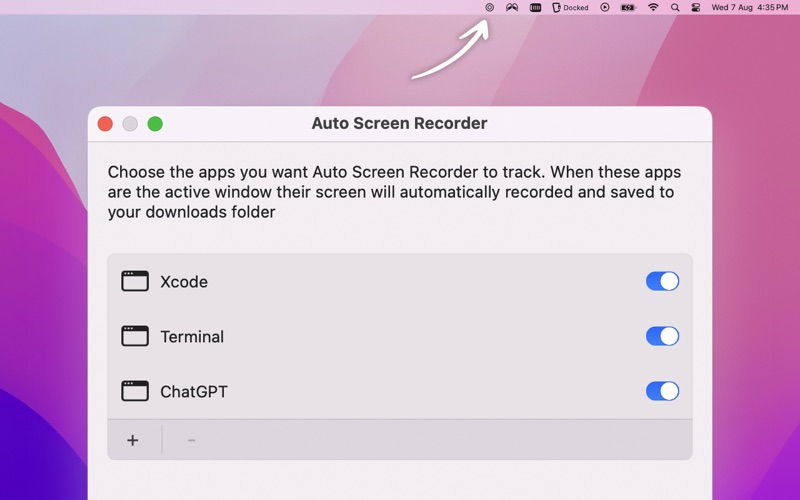This screenshot has width=800, height=500.
Task: Click the memory bars menu bar icon
Action: pyautogui.click(x=535, y=8)
